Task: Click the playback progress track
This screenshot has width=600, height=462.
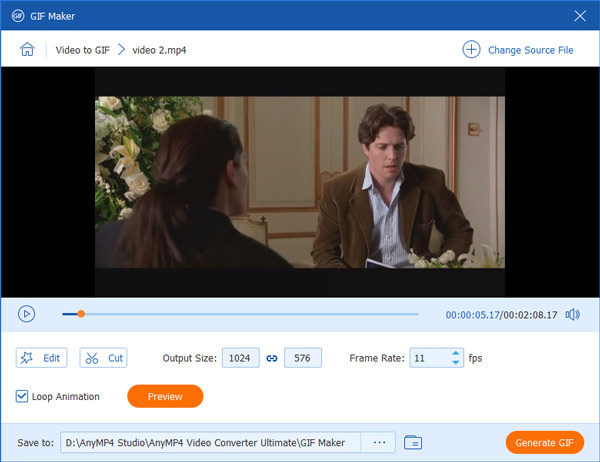Action: [x=240, y=314]
